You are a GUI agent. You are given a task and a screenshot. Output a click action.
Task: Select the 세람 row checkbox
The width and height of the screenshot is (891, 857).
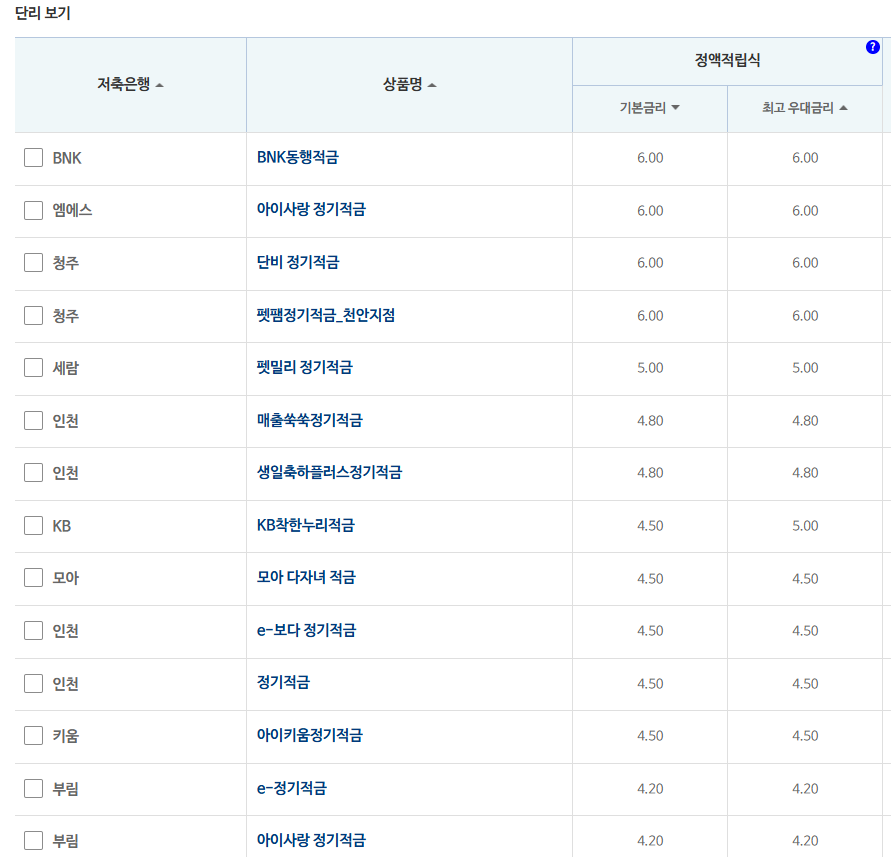(34, 368)
